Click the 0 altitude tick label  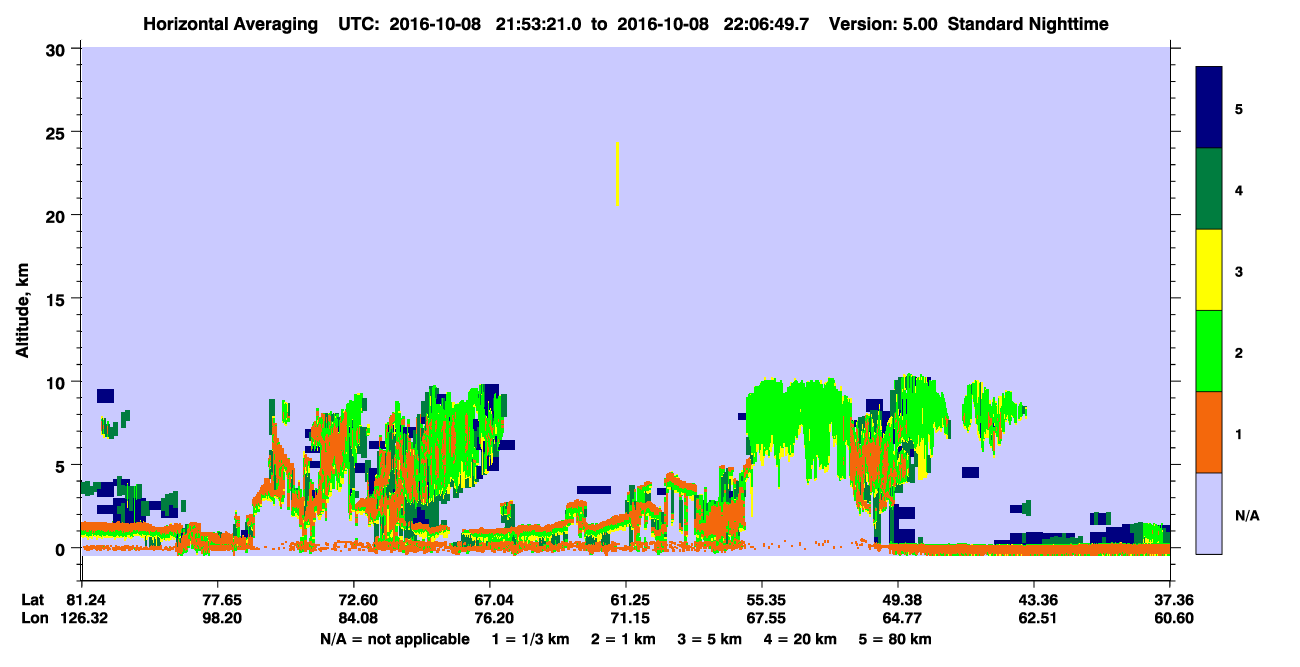63,548
